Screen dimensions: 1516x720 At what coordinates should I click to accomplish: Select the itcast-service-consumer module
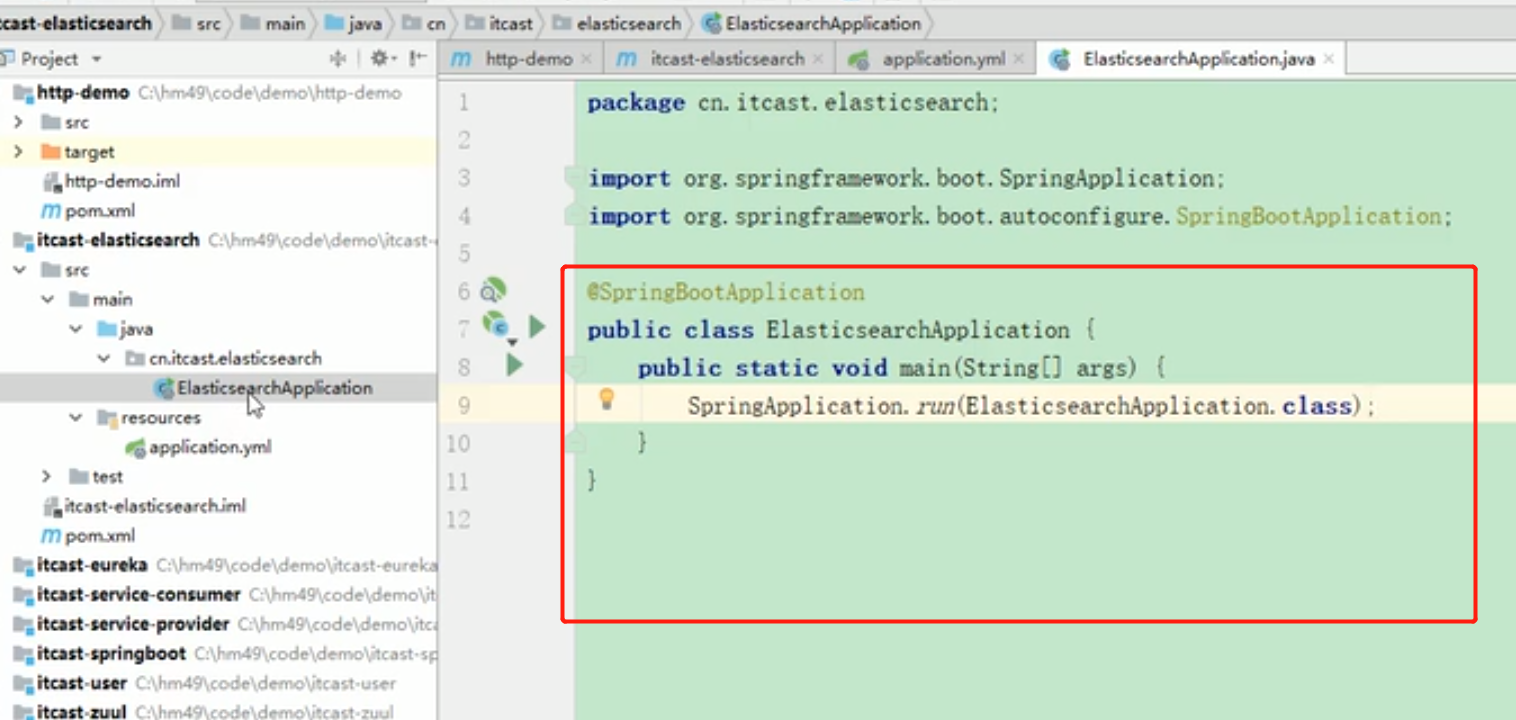pos(139,594)
